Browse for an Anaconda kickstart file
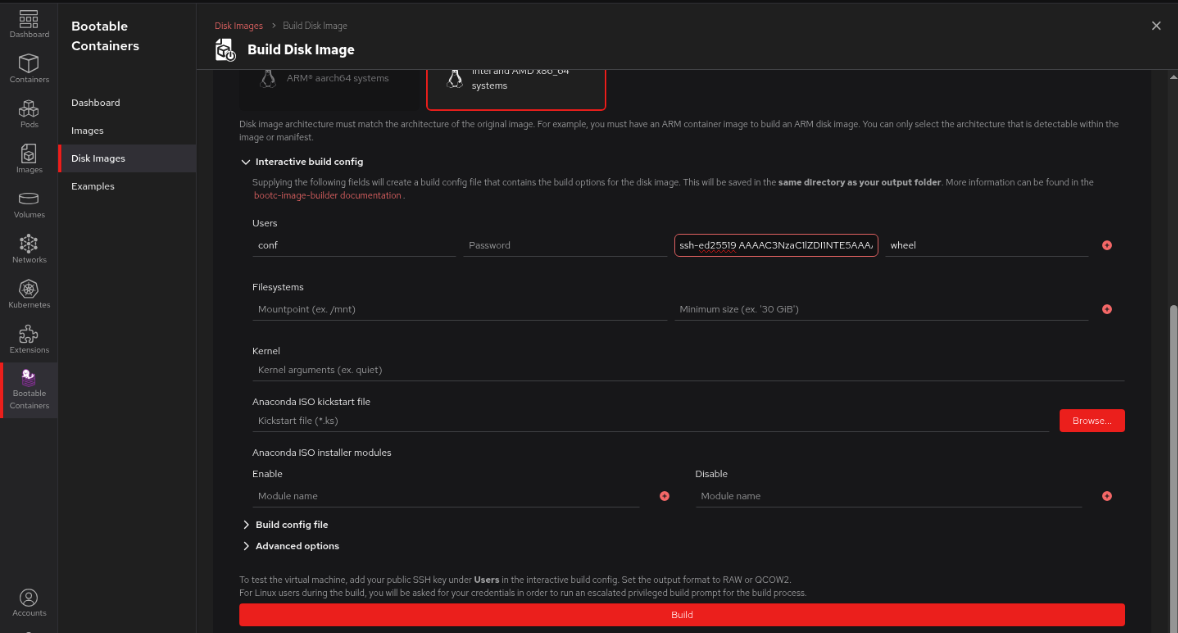 pos(1091,421)
